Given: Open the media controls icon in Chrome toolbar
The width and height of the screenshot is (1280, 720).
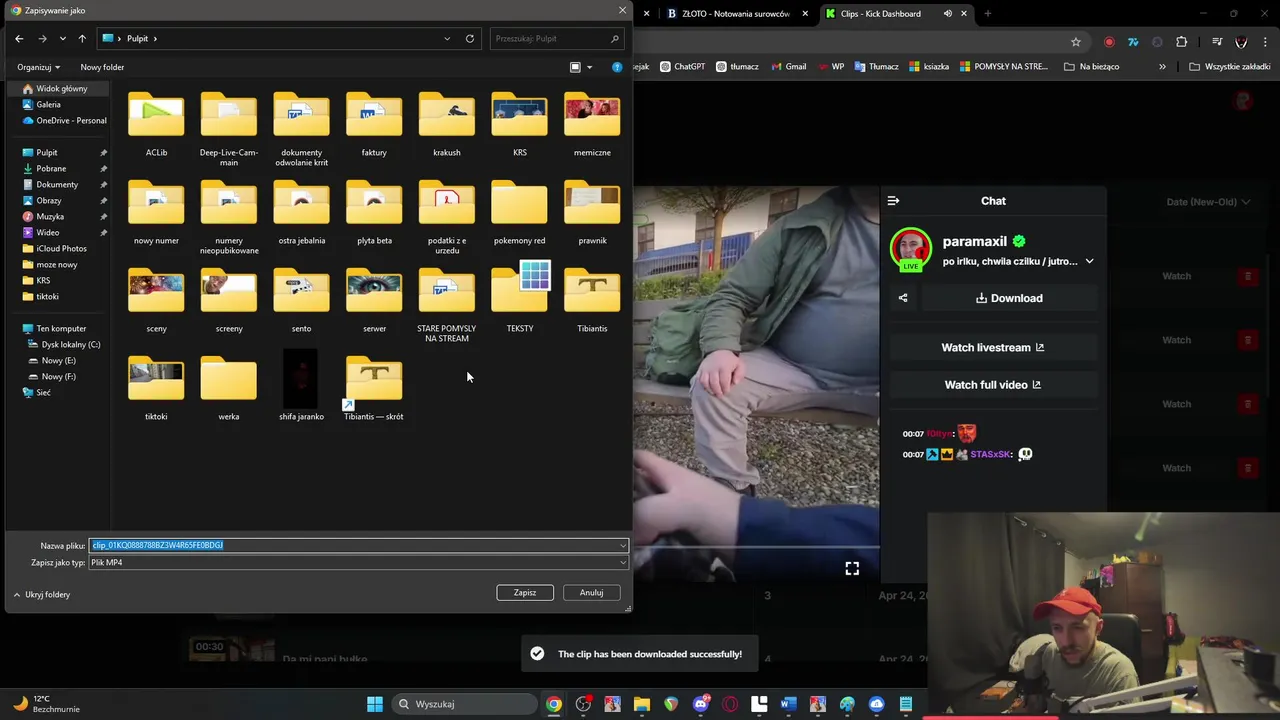Looking at the screenshot, I should point(1217,42).
